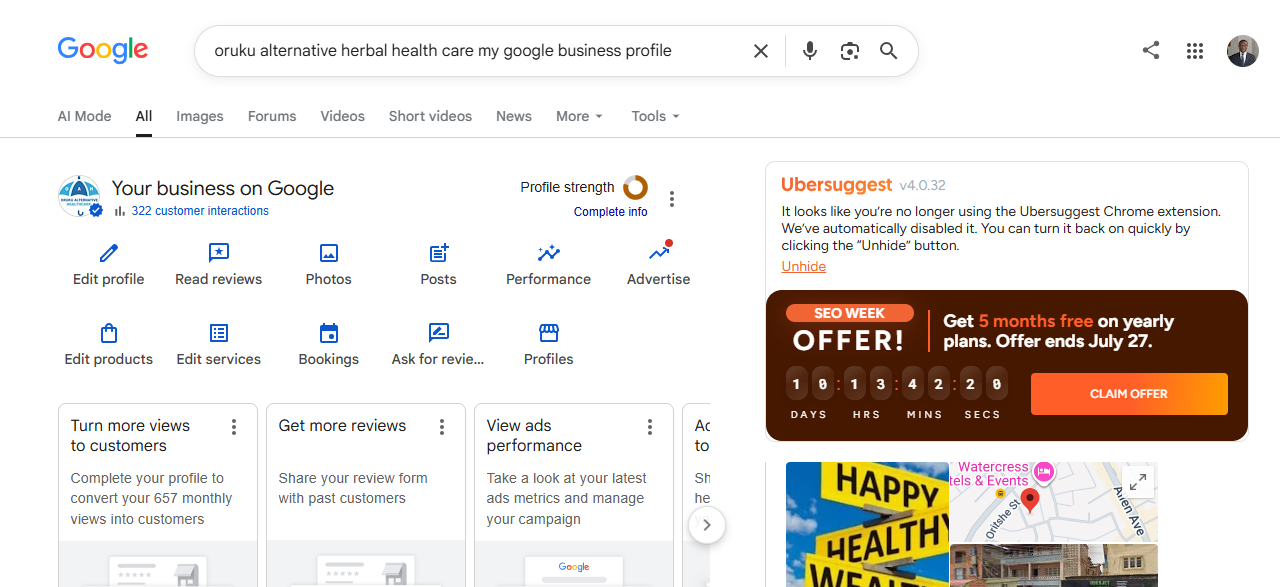Screen dimensions: 1280x587
Task: Start voice search with microphone icon
Action: coord(810,51)
